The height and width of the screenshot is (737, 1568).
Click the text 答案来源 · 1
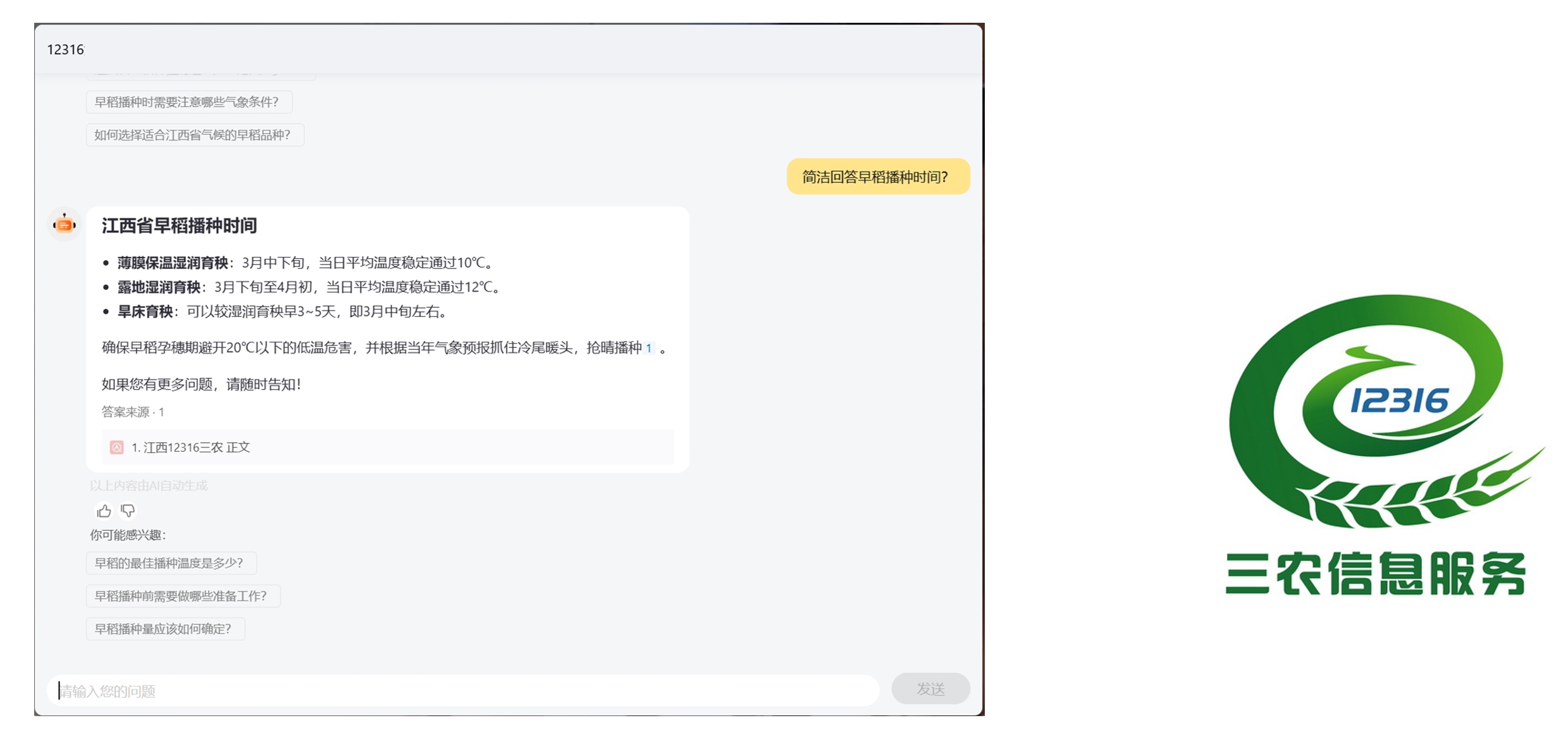[x=133, y=412]
